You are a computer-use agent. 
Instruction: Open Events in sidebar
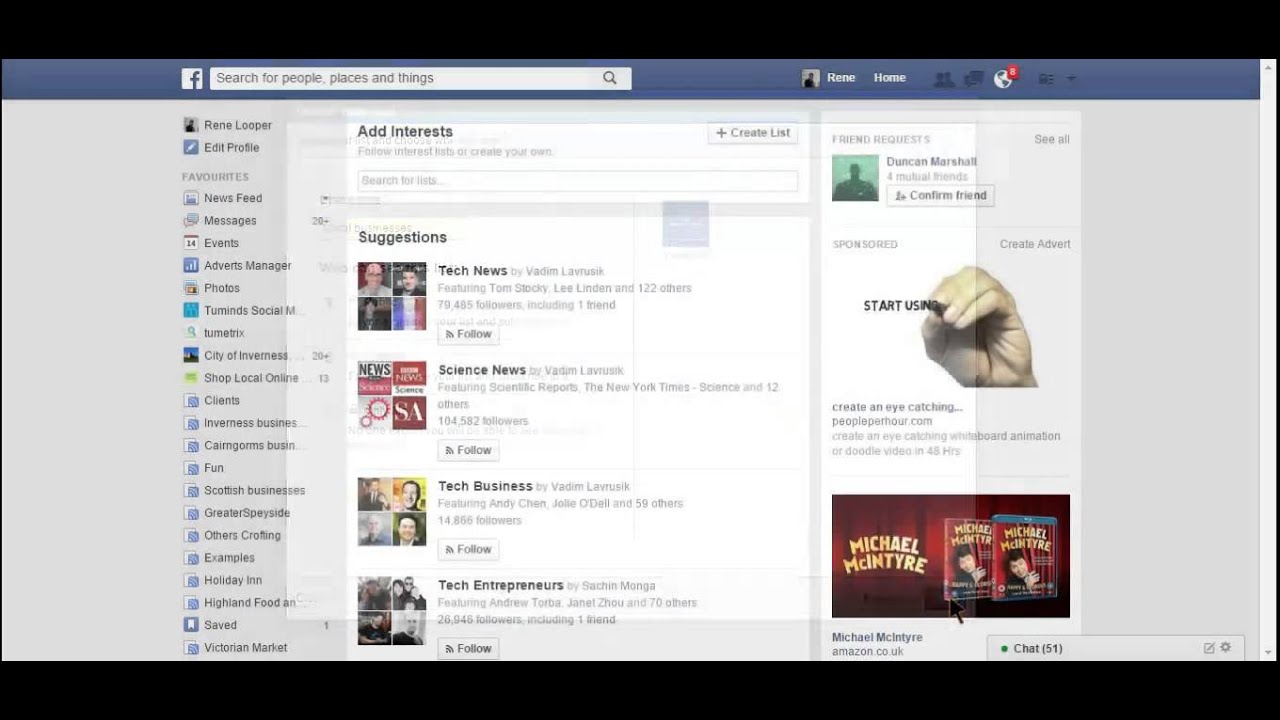tap(221, 243)
